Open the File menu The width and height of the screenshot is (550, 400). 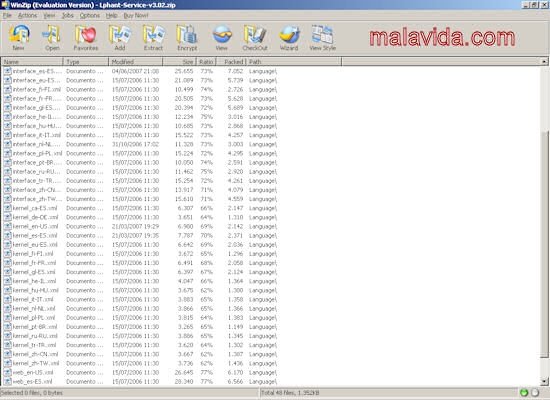click(7, 15)
